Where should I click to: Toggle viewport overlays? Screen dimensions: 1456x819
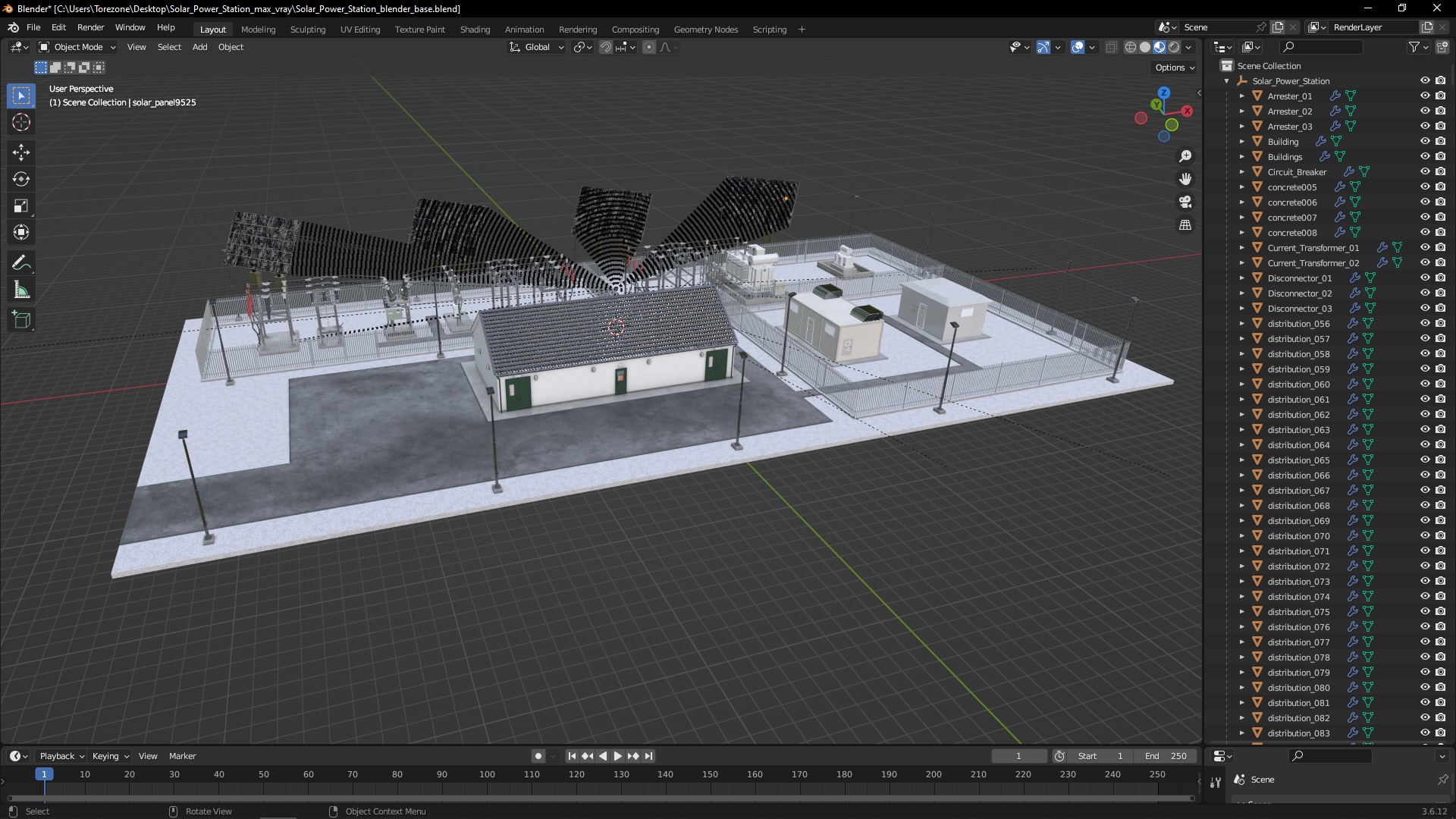[1078, 47]
